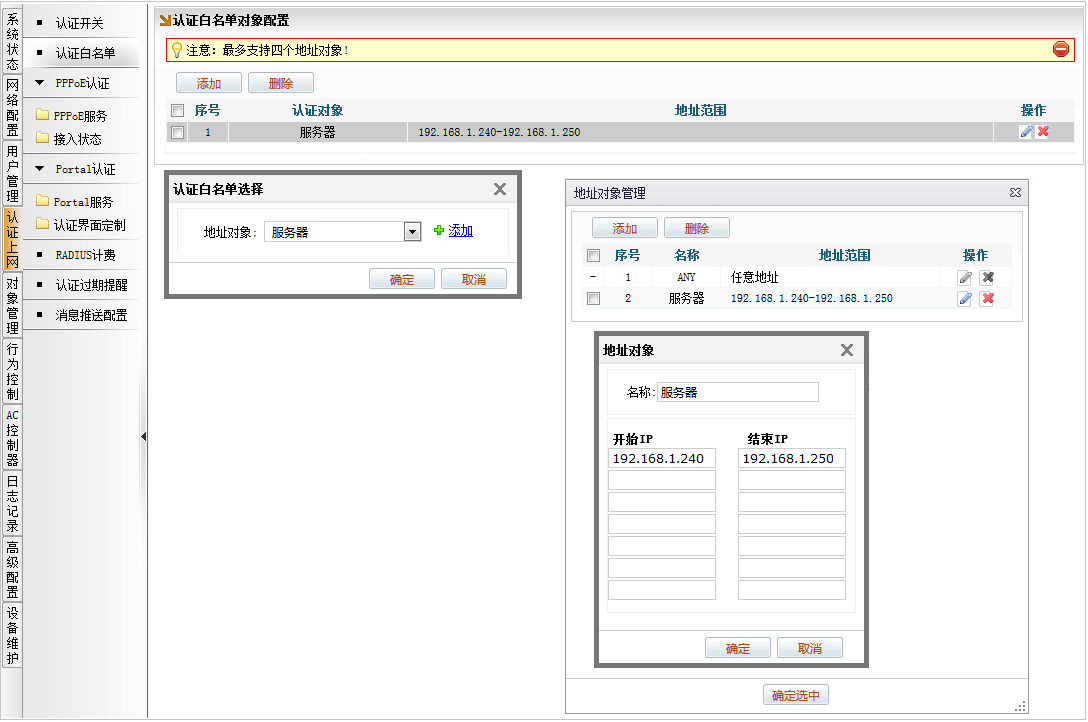The height and width of the screenshot is (722, 1088).
Task: Click the first 开始IP field 192.168.1.240
Action: point(661,459)
